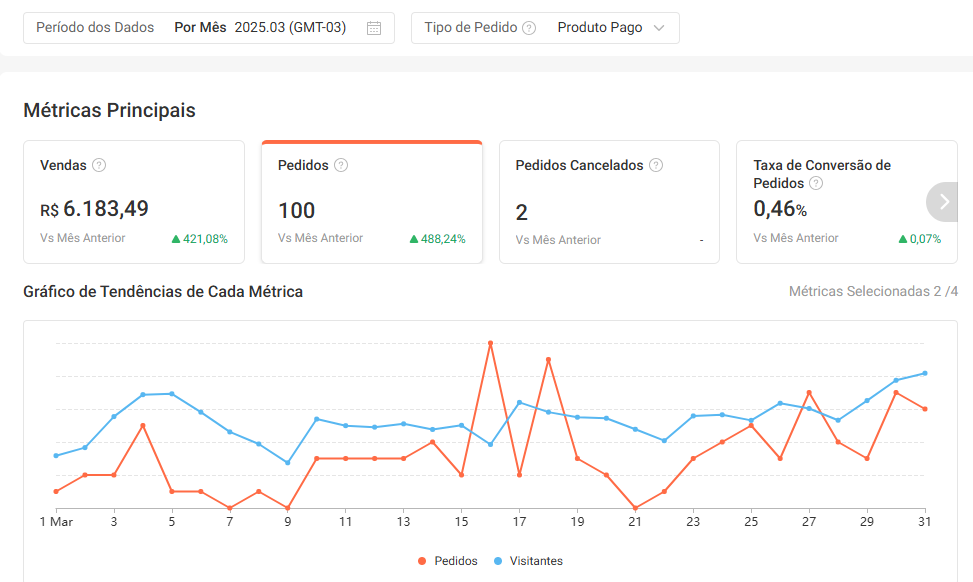Toggle the Visitantes series in chart legend
The width and height of the screenshot is (973, 582).
tap(529, 561)
